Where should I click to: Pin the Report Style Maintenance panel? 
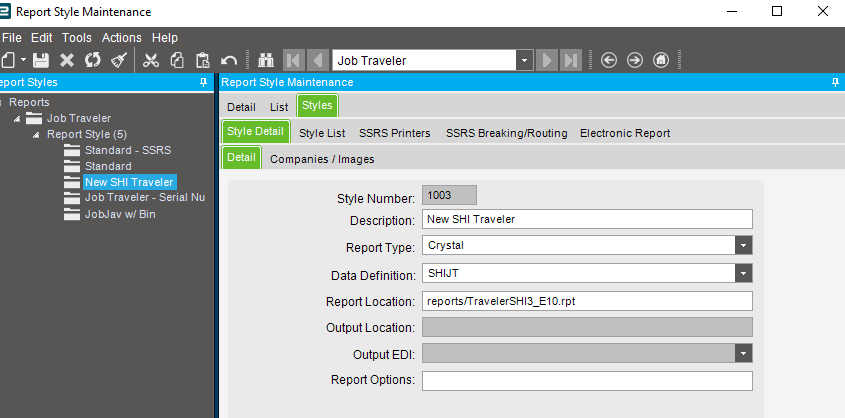835,83
